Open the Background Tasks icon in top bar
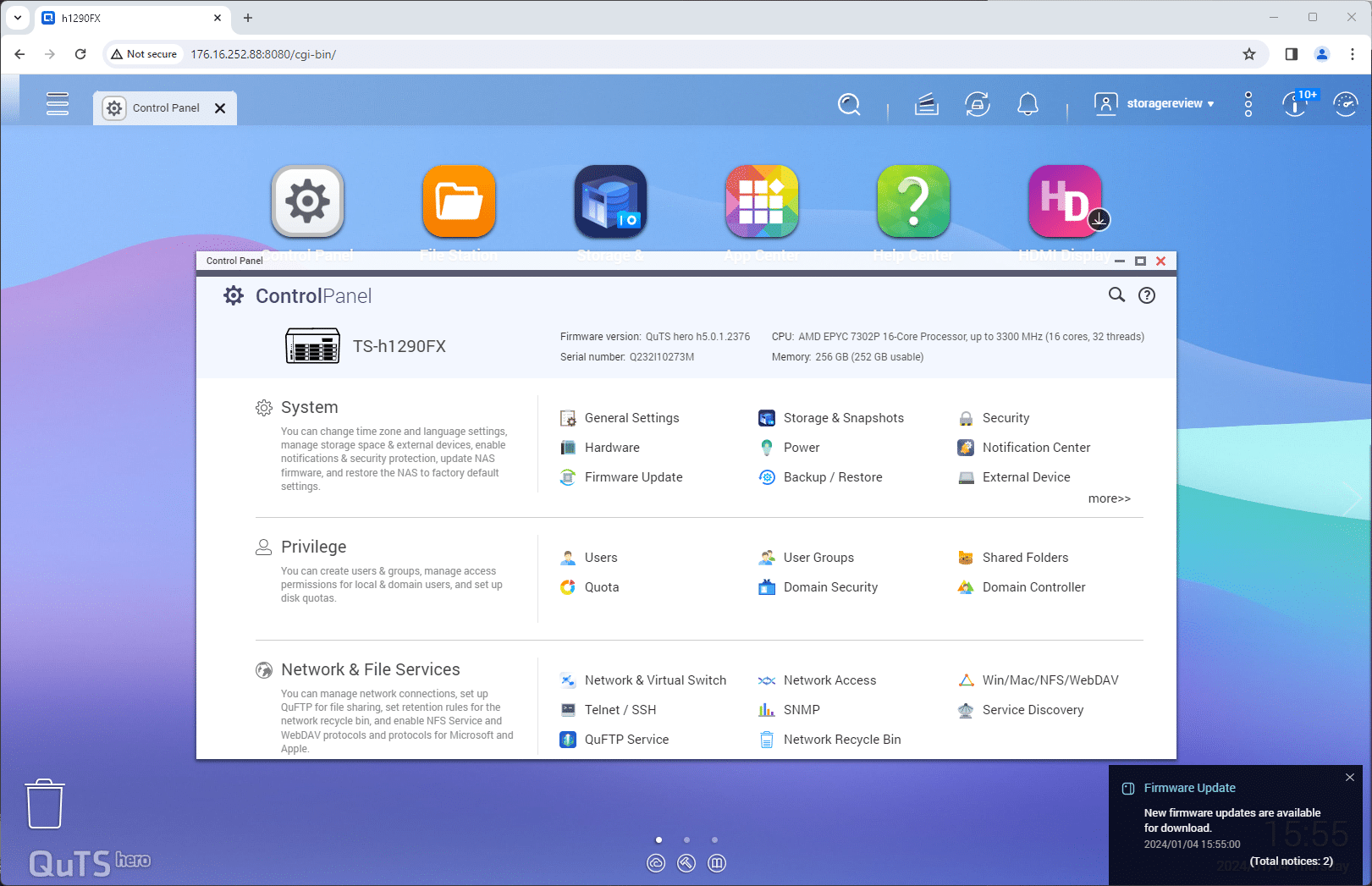The height and width of the screenshot is (886, 1372). coord(927,104)
